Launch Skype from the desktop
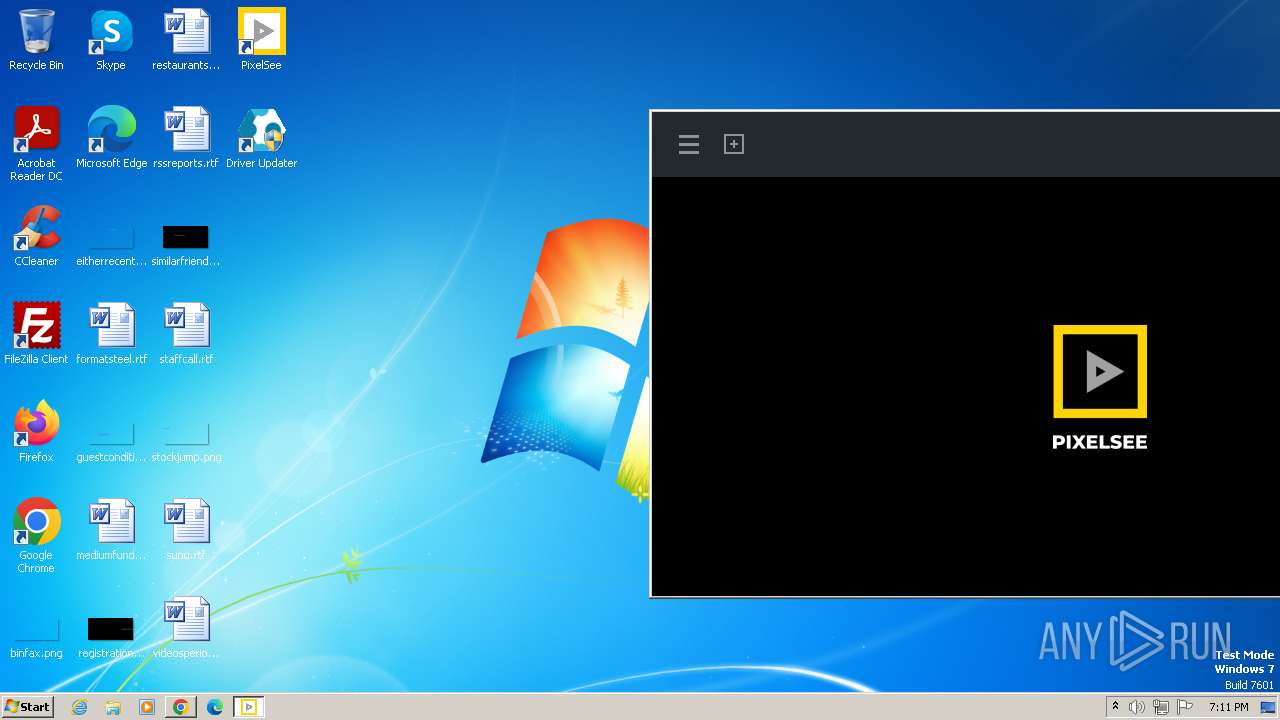 [111, 40]
